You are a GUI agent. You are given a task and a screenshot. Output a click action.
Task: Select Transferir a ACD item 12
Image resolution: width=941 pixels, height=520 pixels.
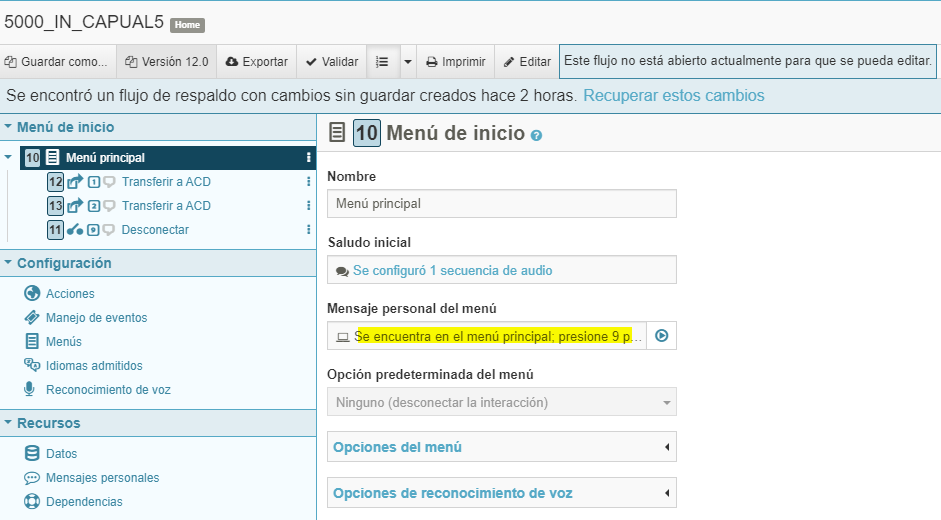tap(166, 181)
